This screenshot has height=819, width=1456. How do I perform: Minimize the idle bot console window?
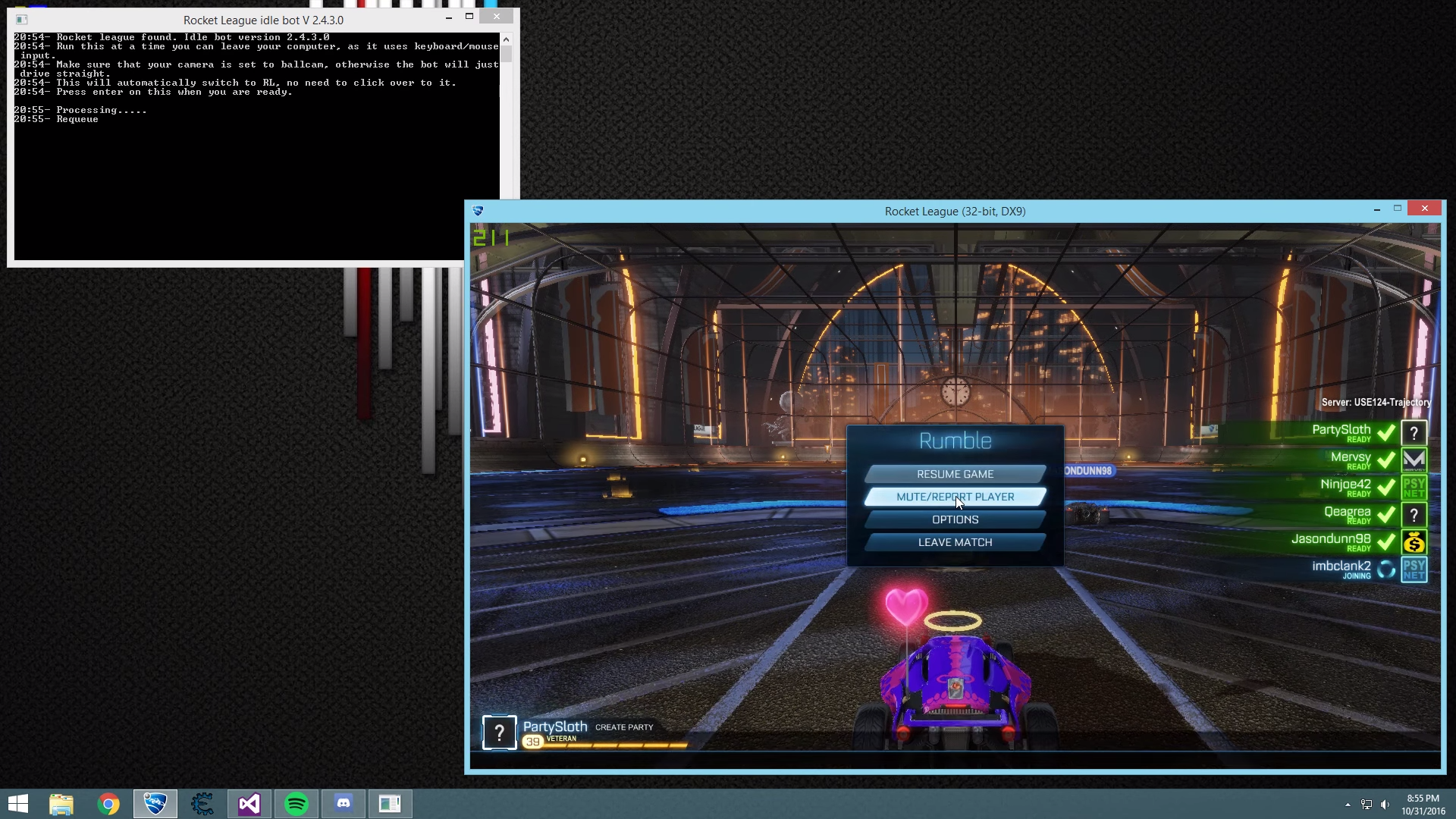[449, 17]
